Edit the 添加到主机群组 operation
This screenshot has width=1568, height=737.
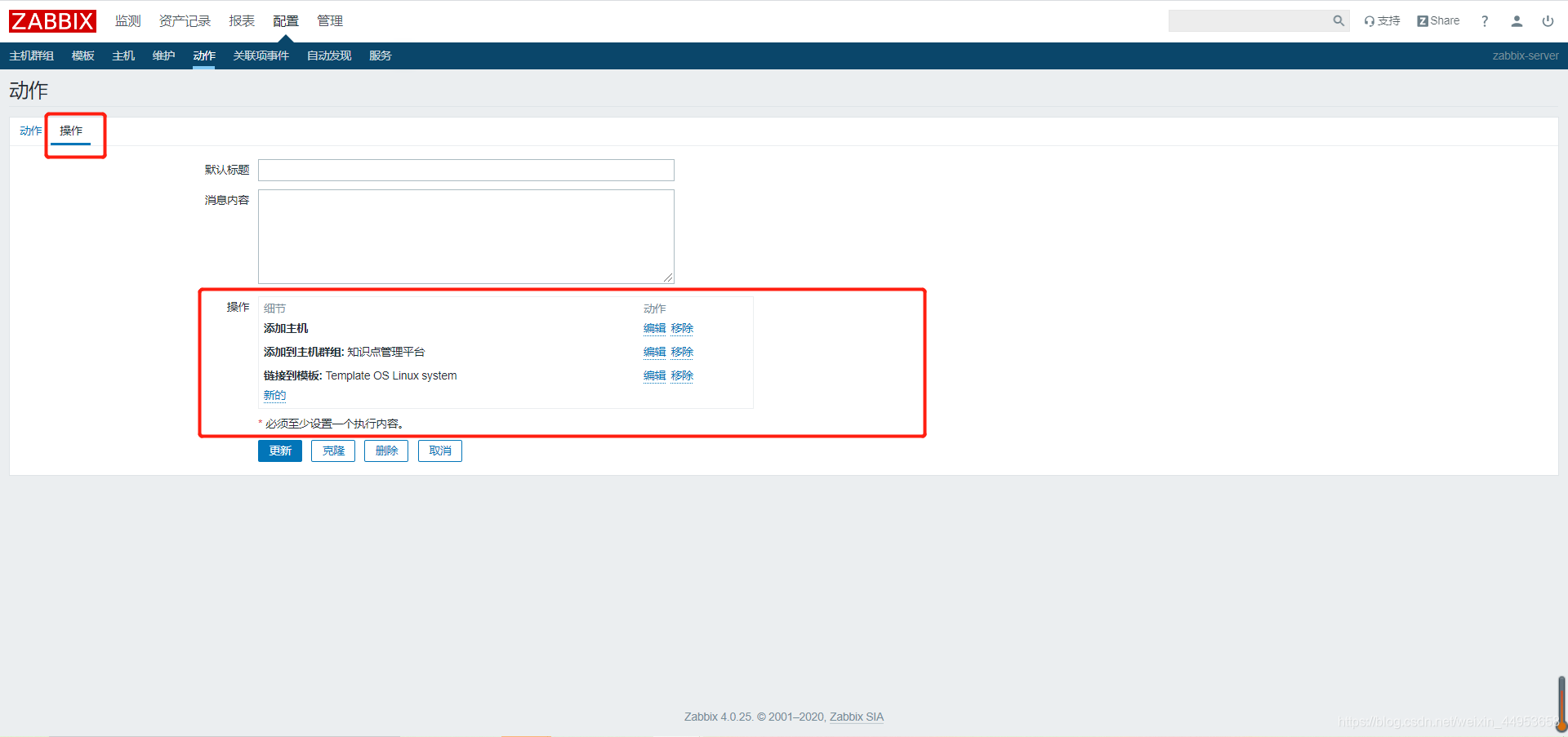655,352
